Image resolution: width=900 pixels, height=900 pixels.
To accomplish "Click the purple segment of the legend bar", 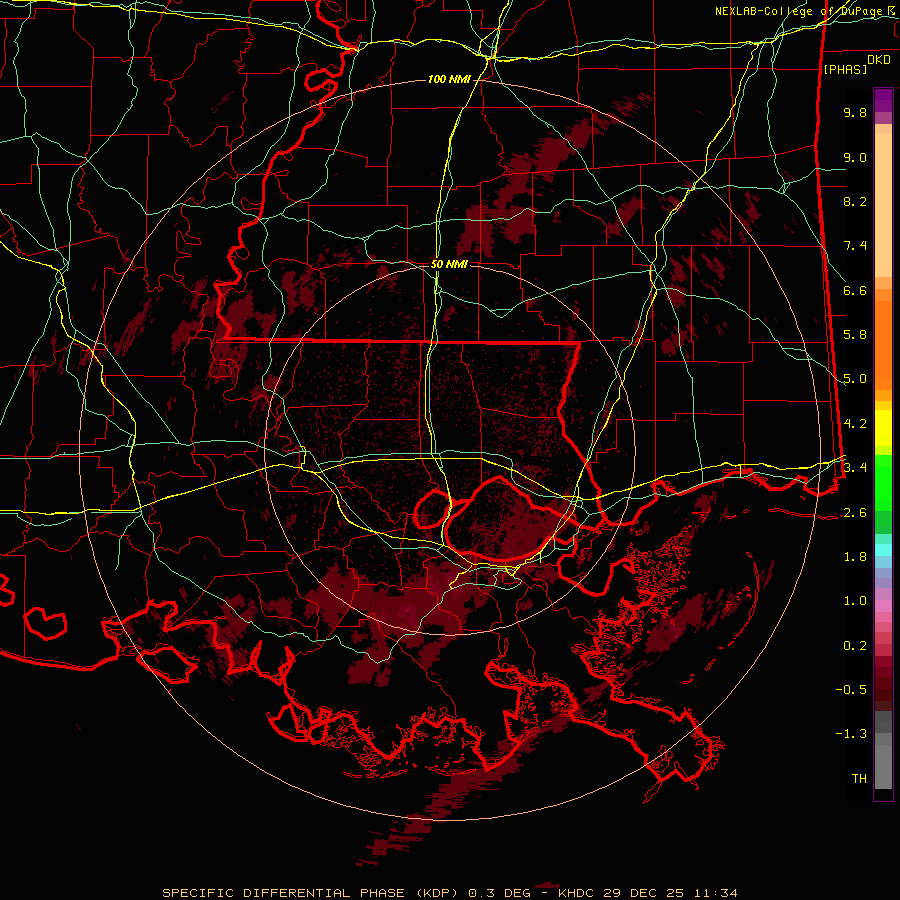I will (x=883, y=102).
